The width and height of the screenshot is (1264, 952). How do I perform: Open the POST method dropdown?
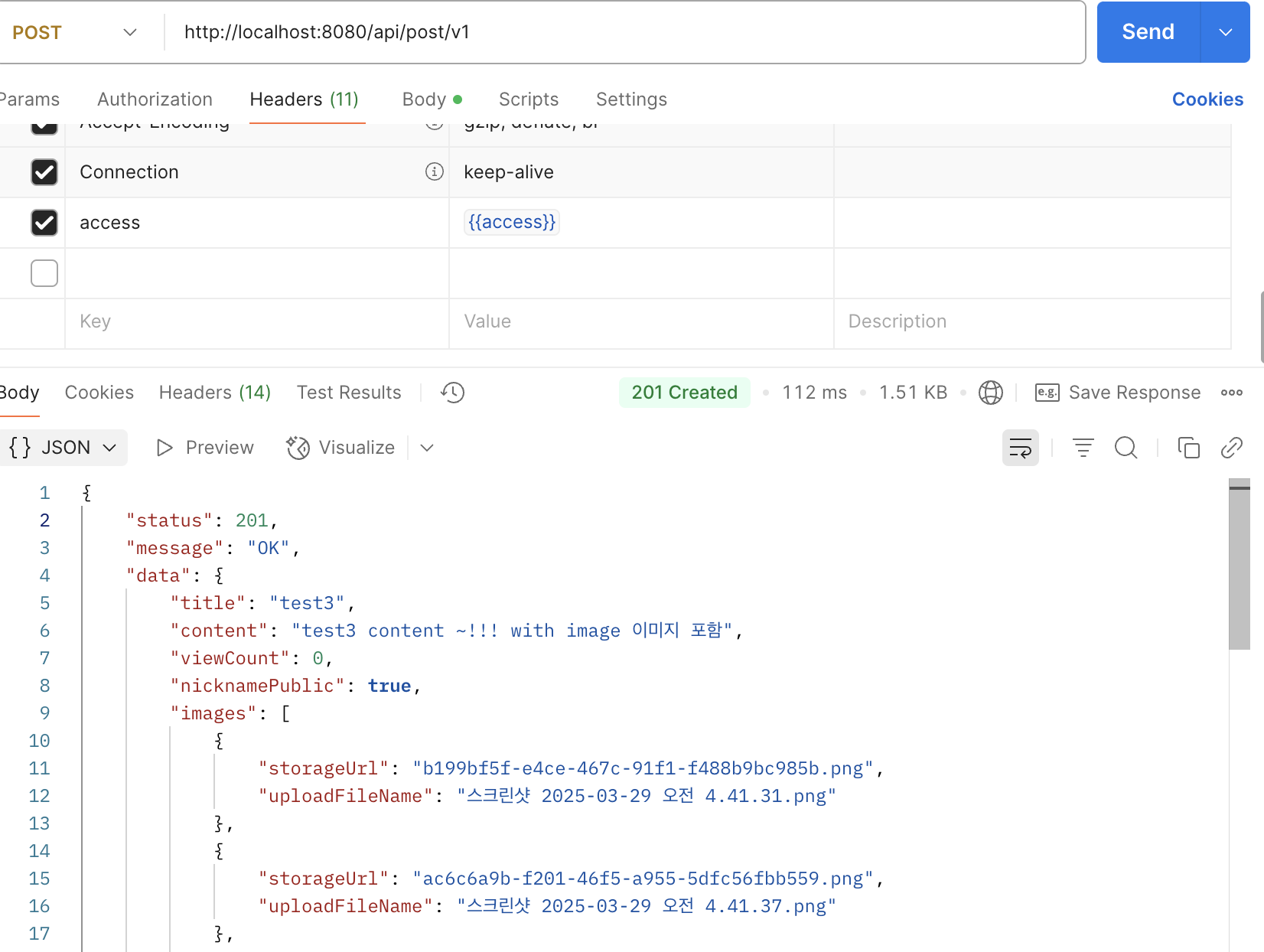pyautogui.click(x=75, y=32)
